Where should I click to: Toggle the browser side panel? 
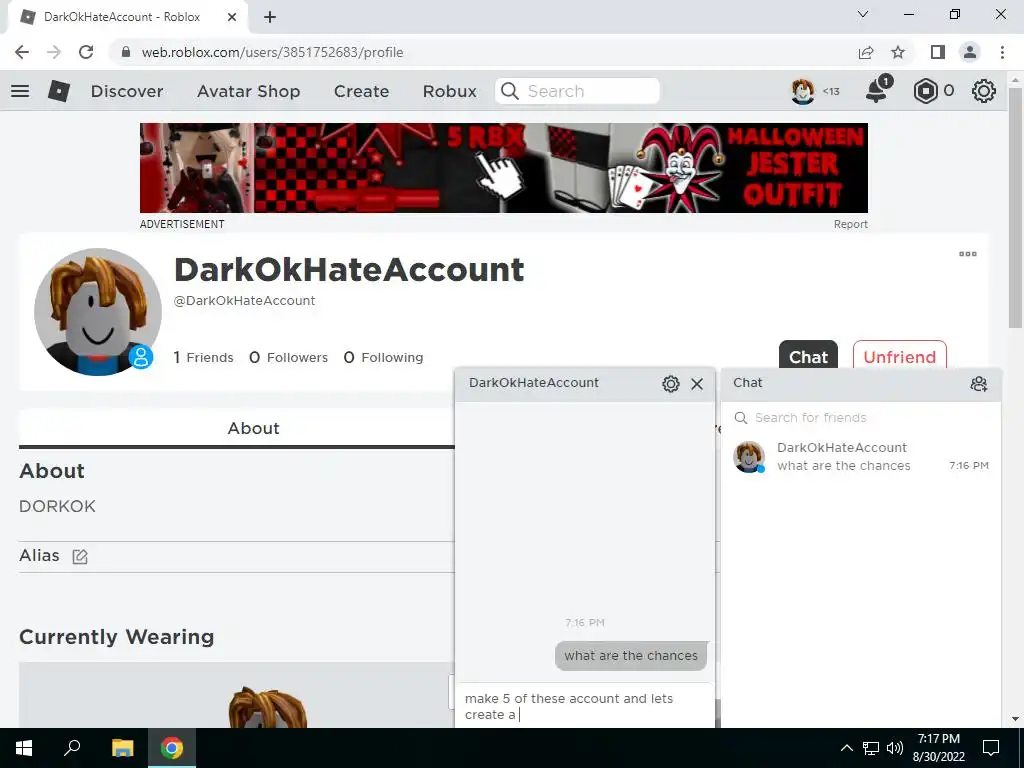click(x=938, y=52)
